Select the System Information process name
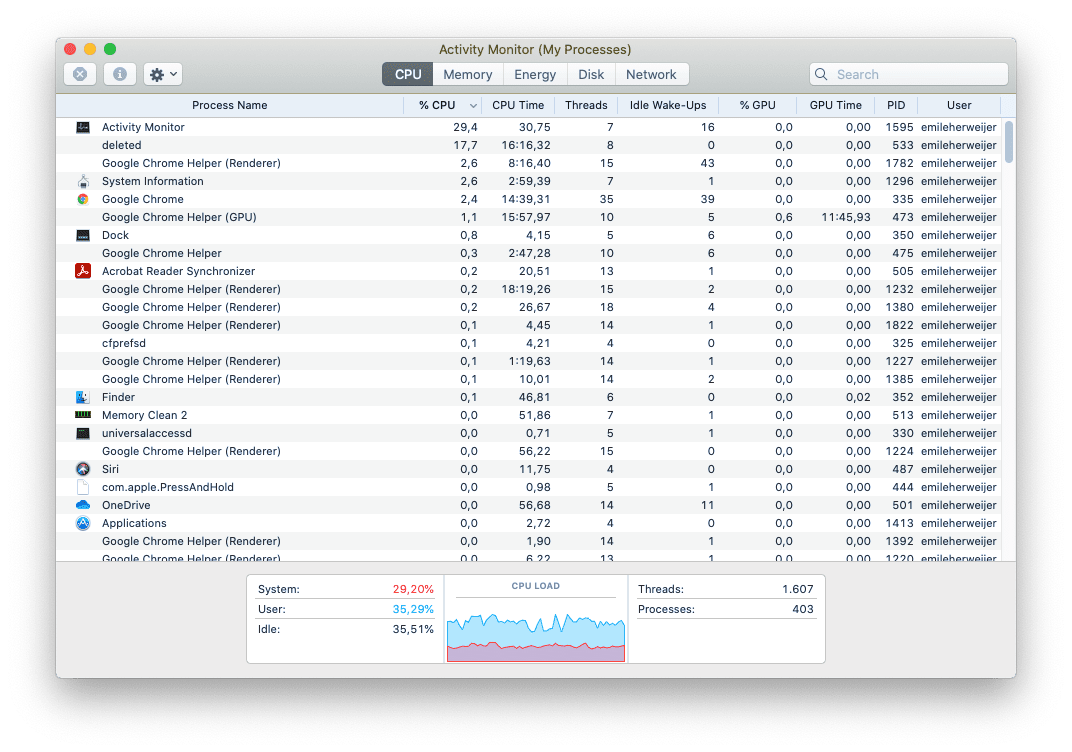1072x752 pixels. pos(152,181)
